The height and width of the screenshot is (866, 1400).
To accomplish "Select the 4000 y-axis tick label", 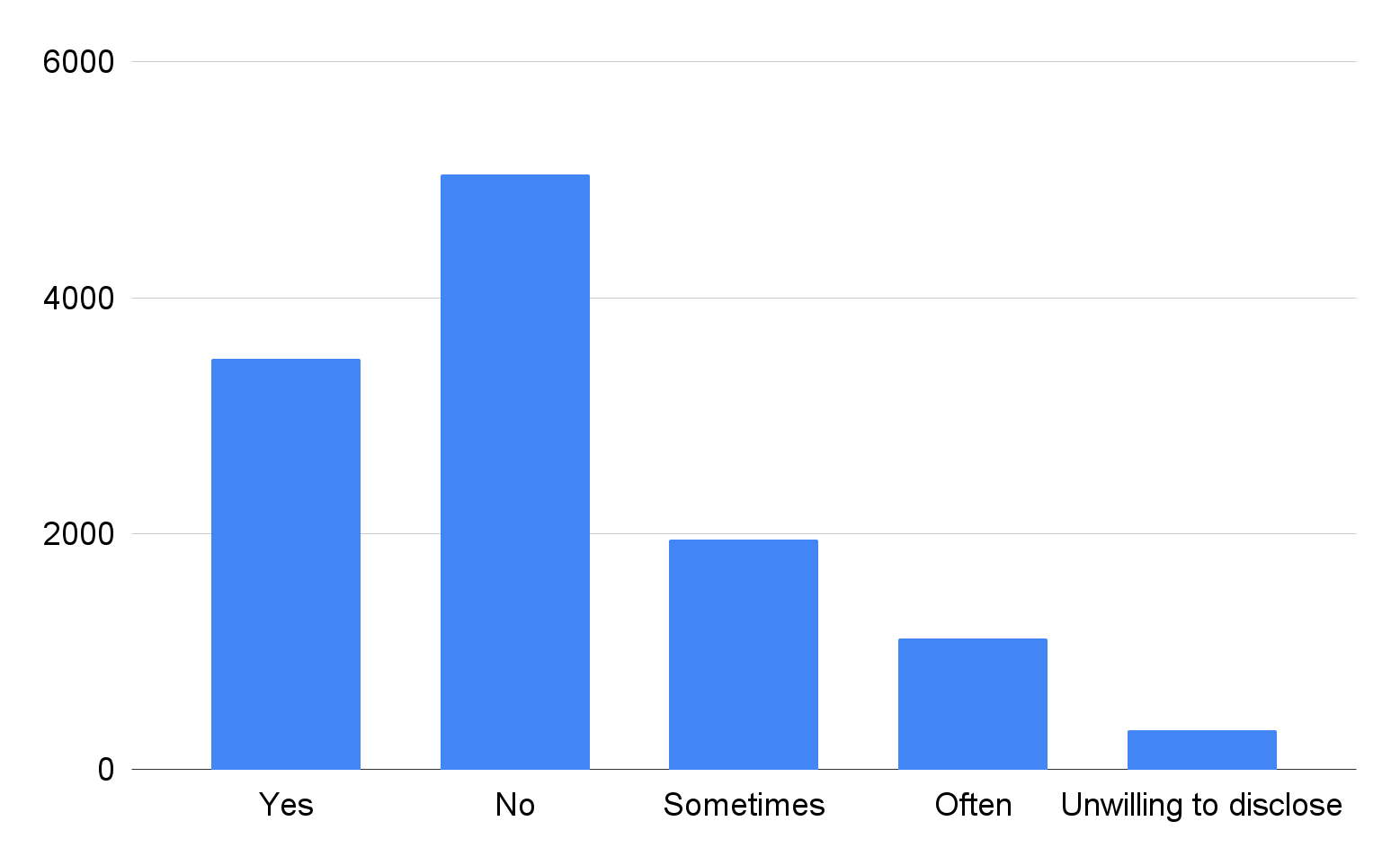I will (x=79, y=298).
